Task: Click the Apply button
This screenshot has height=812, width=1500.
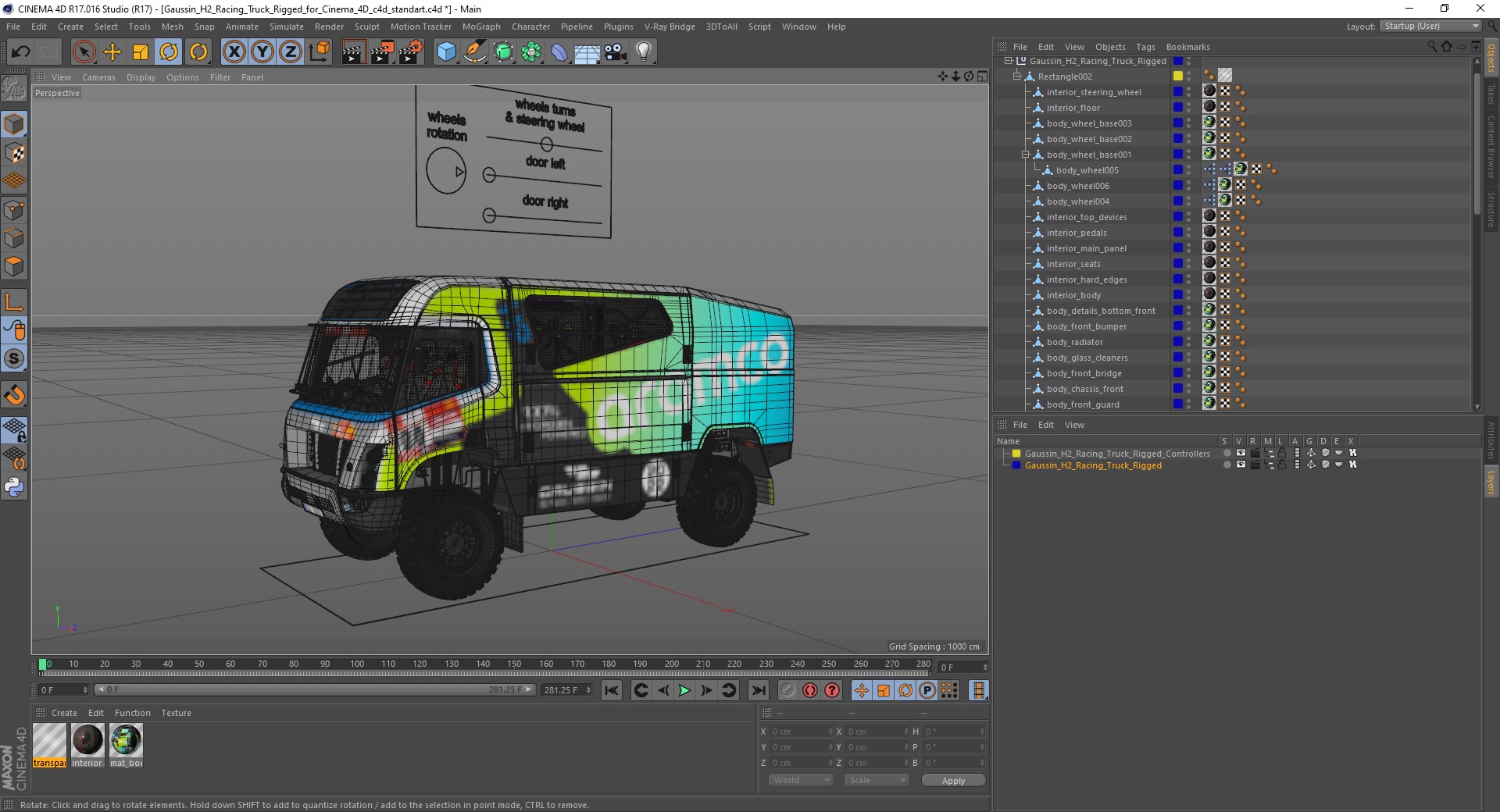Action: (953, 781)
